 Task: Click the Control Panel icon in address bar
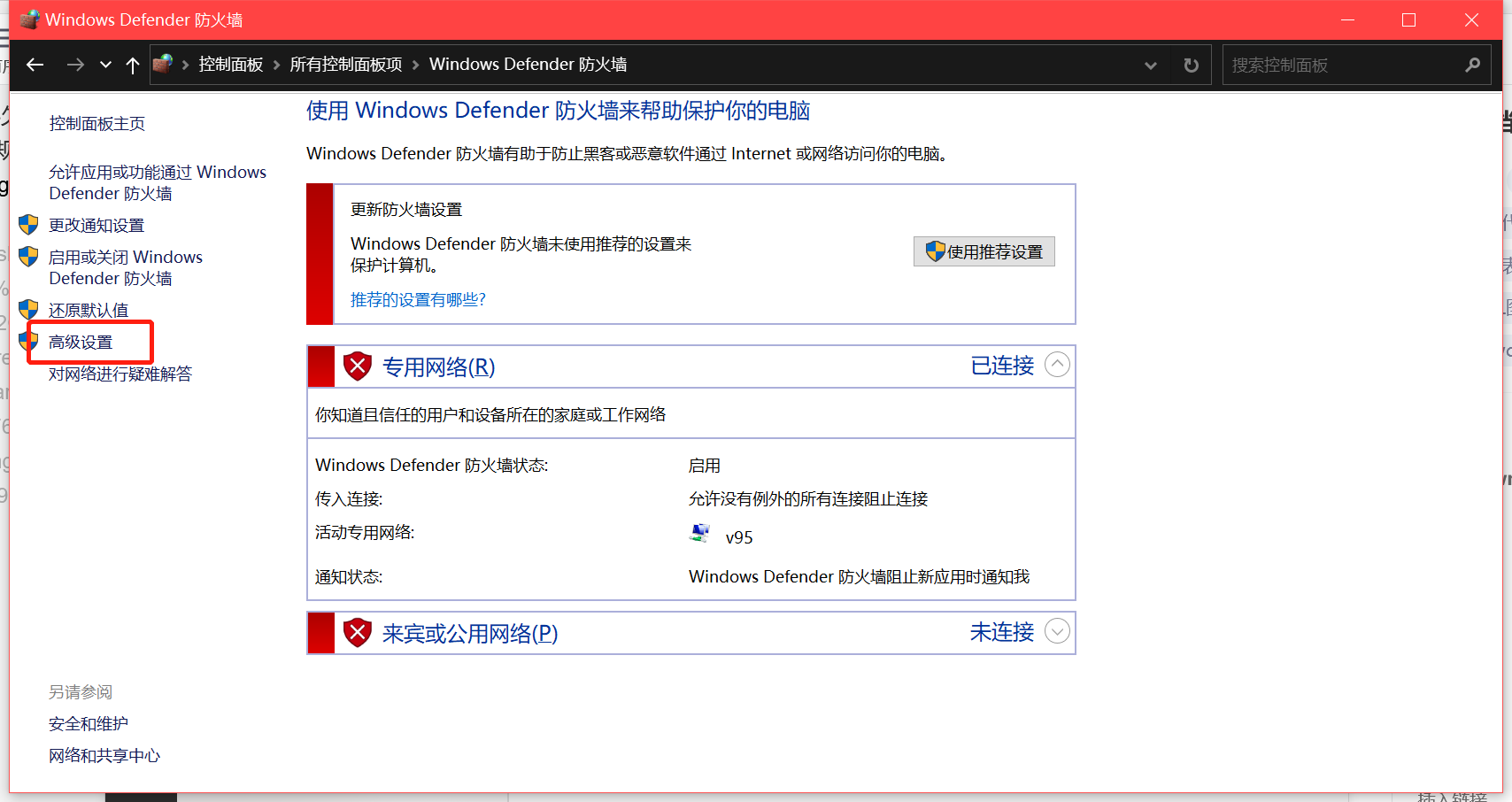click(x=163, y=64)
